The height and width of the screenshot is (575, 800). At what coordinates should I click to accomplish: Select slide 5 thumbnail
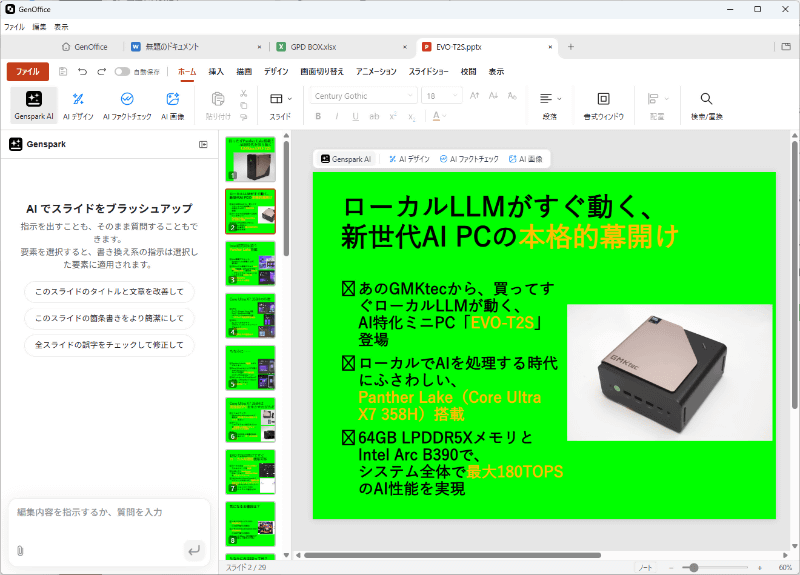pyautogui.click(x=250, y=367)
